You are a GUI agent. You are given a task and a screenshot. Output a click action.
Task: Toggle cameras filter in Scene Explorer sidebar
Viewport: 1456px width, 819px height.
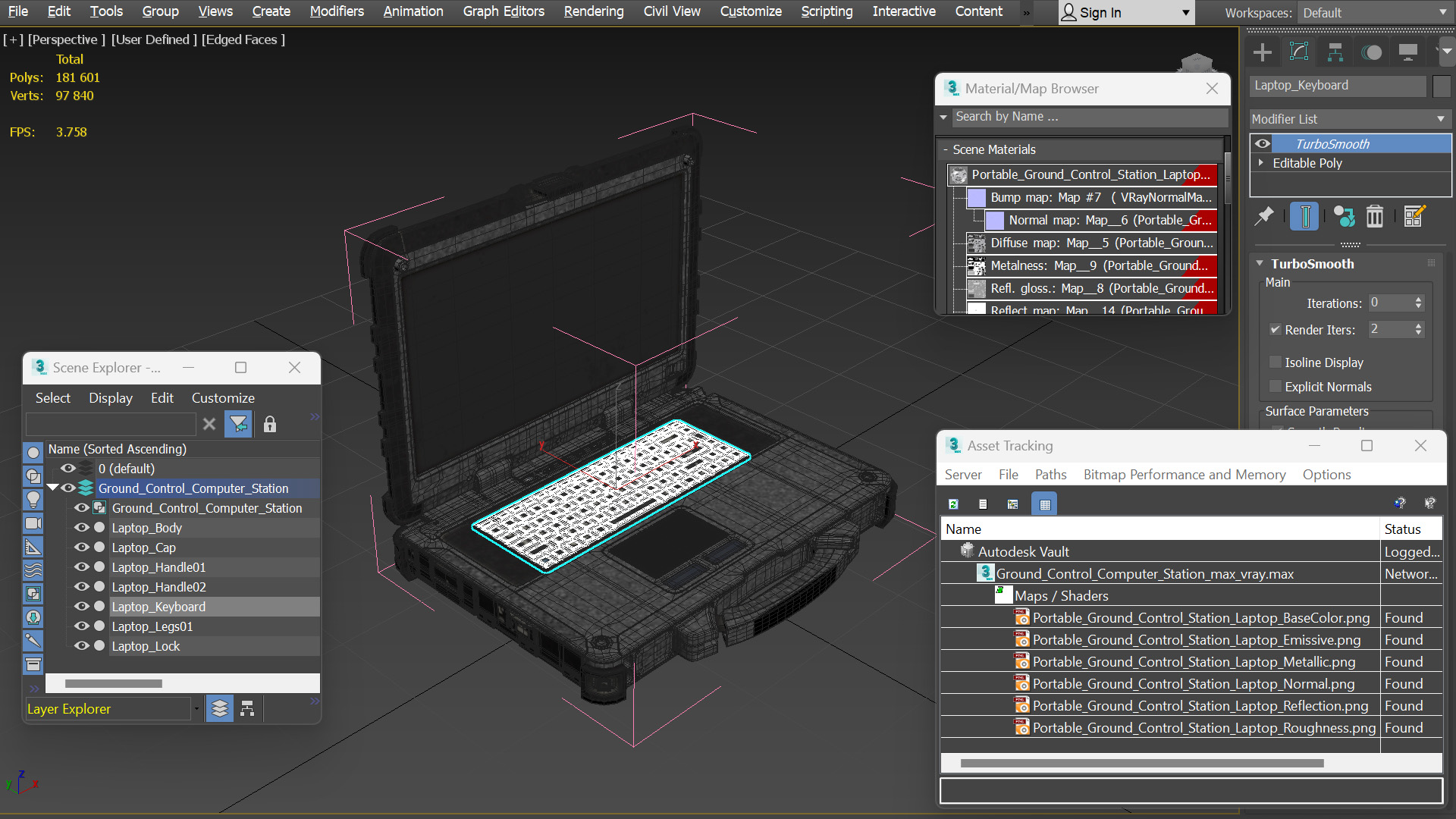33,523
